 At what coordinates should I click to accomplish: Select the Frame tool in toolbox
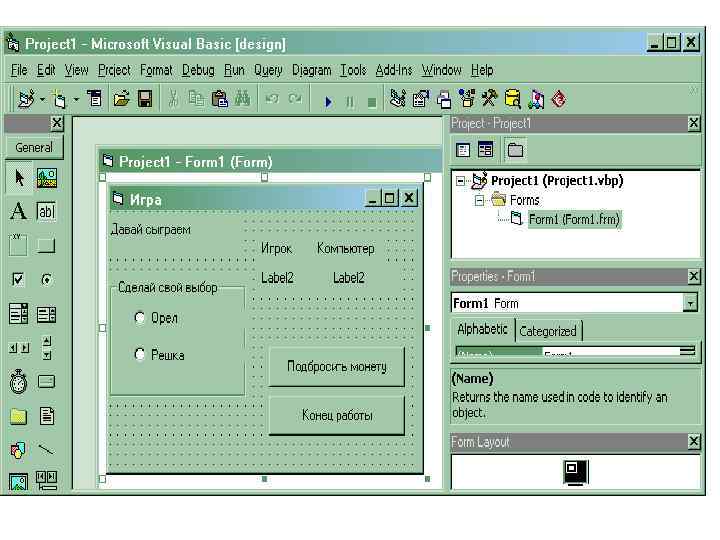tap(19, 245)
